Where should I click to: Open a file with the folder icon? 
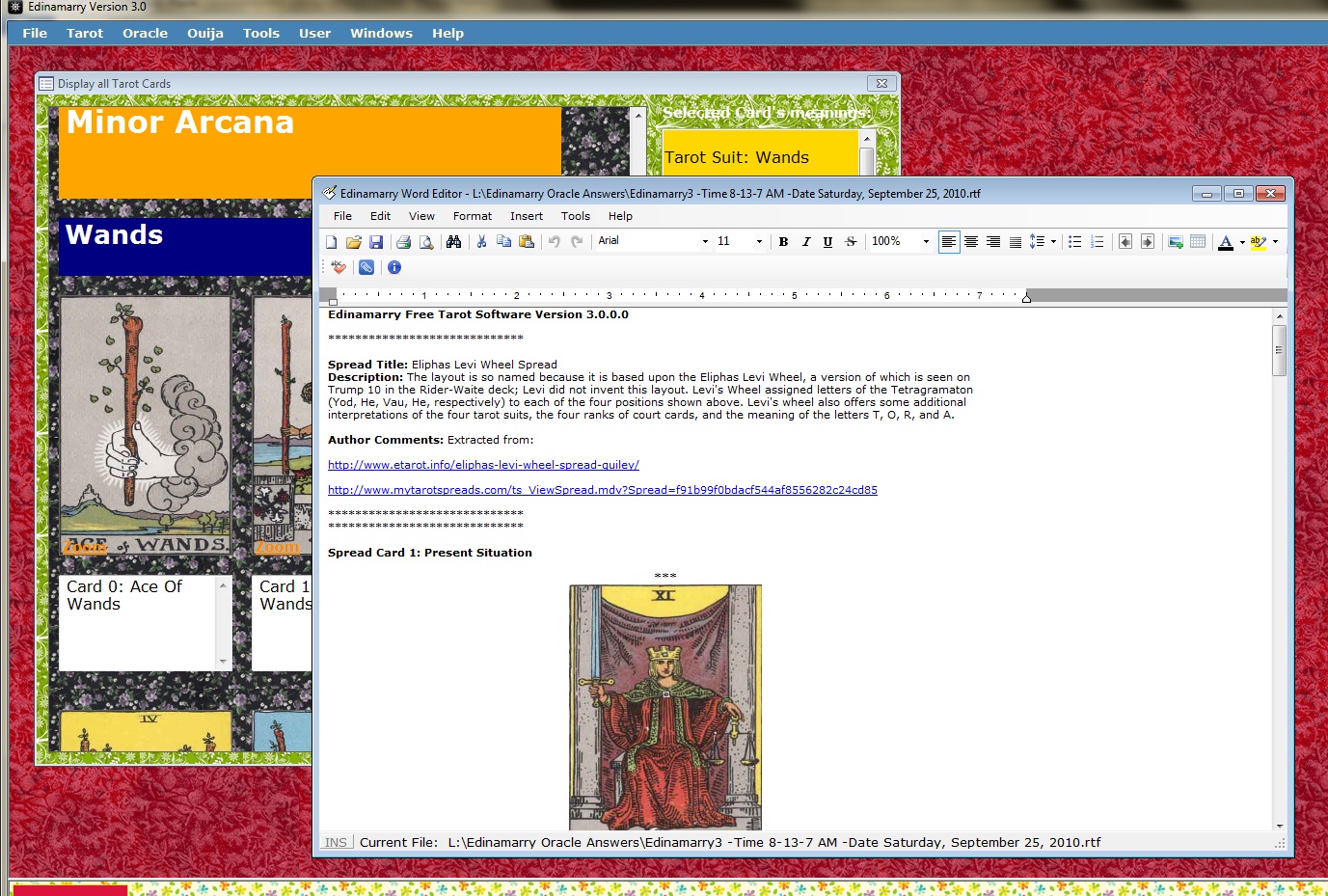point(354,242)
